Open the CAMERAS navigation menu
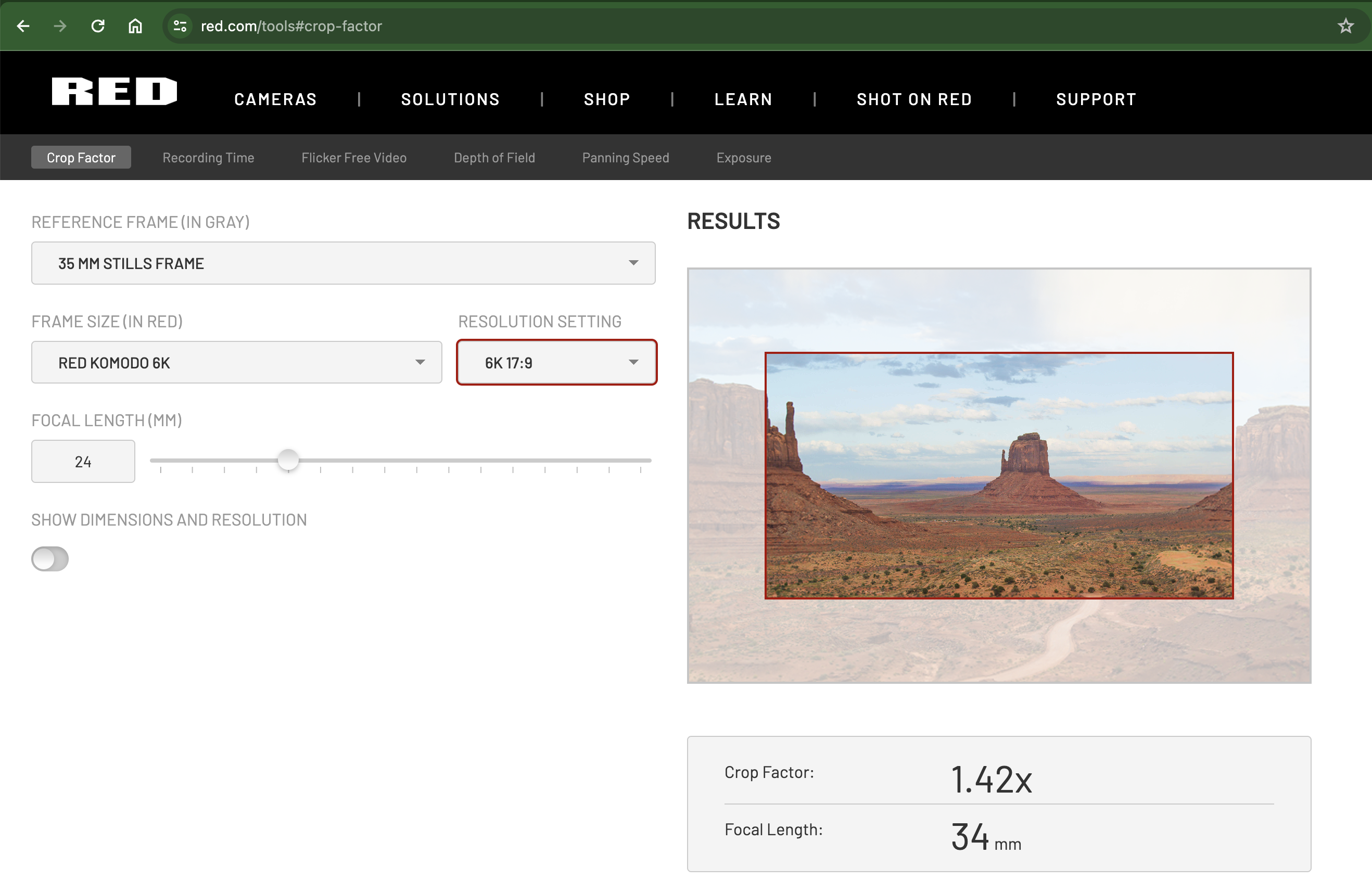1372x893 pixels. 275,99
